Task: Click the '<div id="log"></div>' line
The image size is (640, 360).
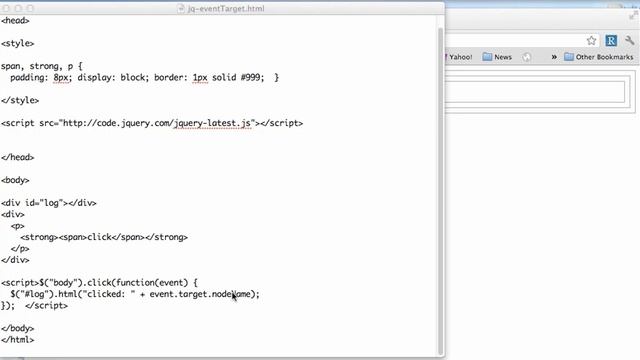Action: point(49,203)
